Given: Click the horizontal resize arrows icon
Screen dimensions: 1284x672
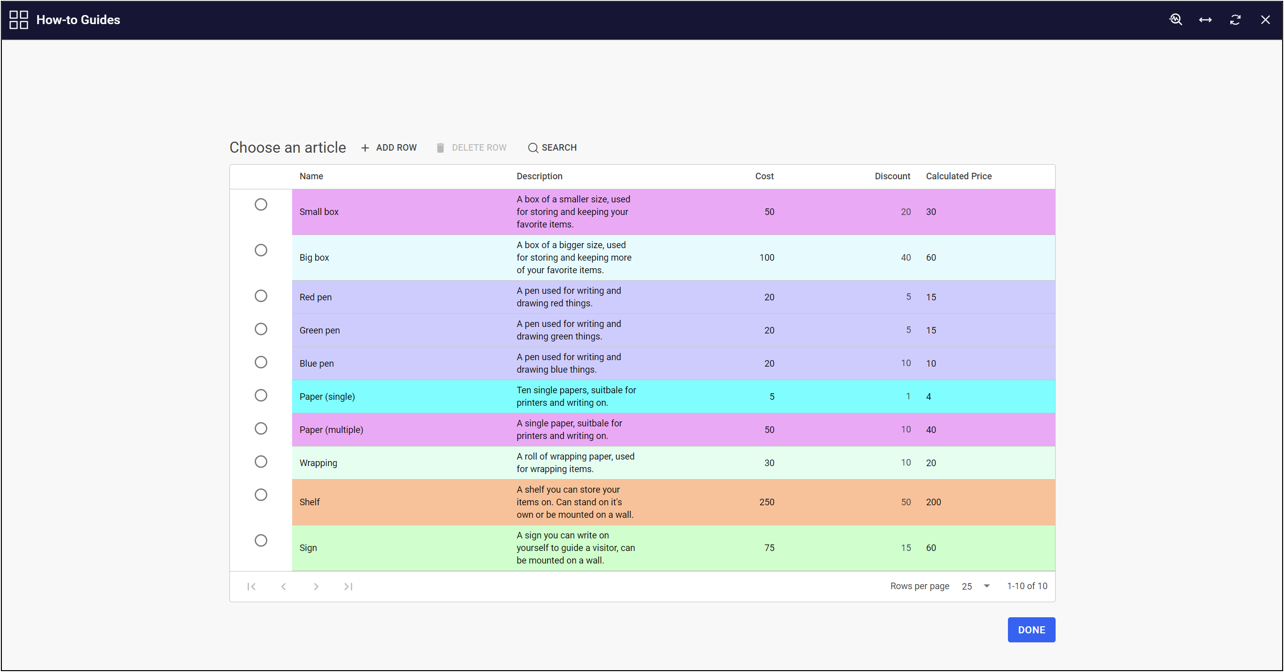Looking at the screenshot, I should point(1205,20).
